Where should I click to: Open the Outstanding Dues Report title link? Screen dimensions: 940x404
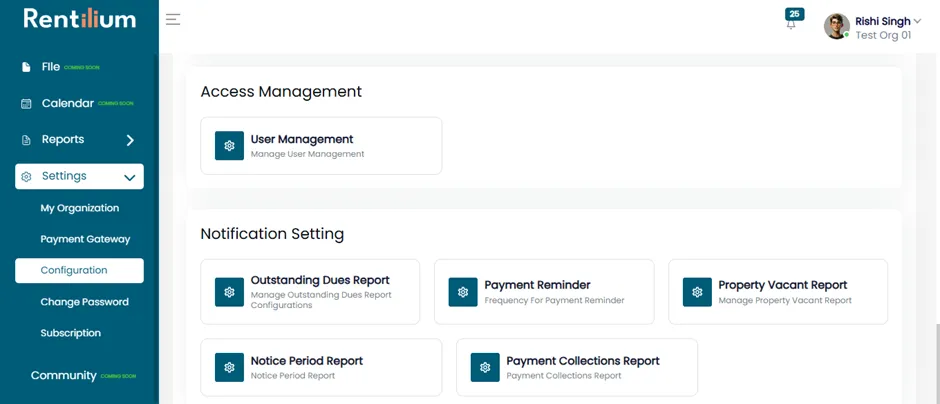320,280
